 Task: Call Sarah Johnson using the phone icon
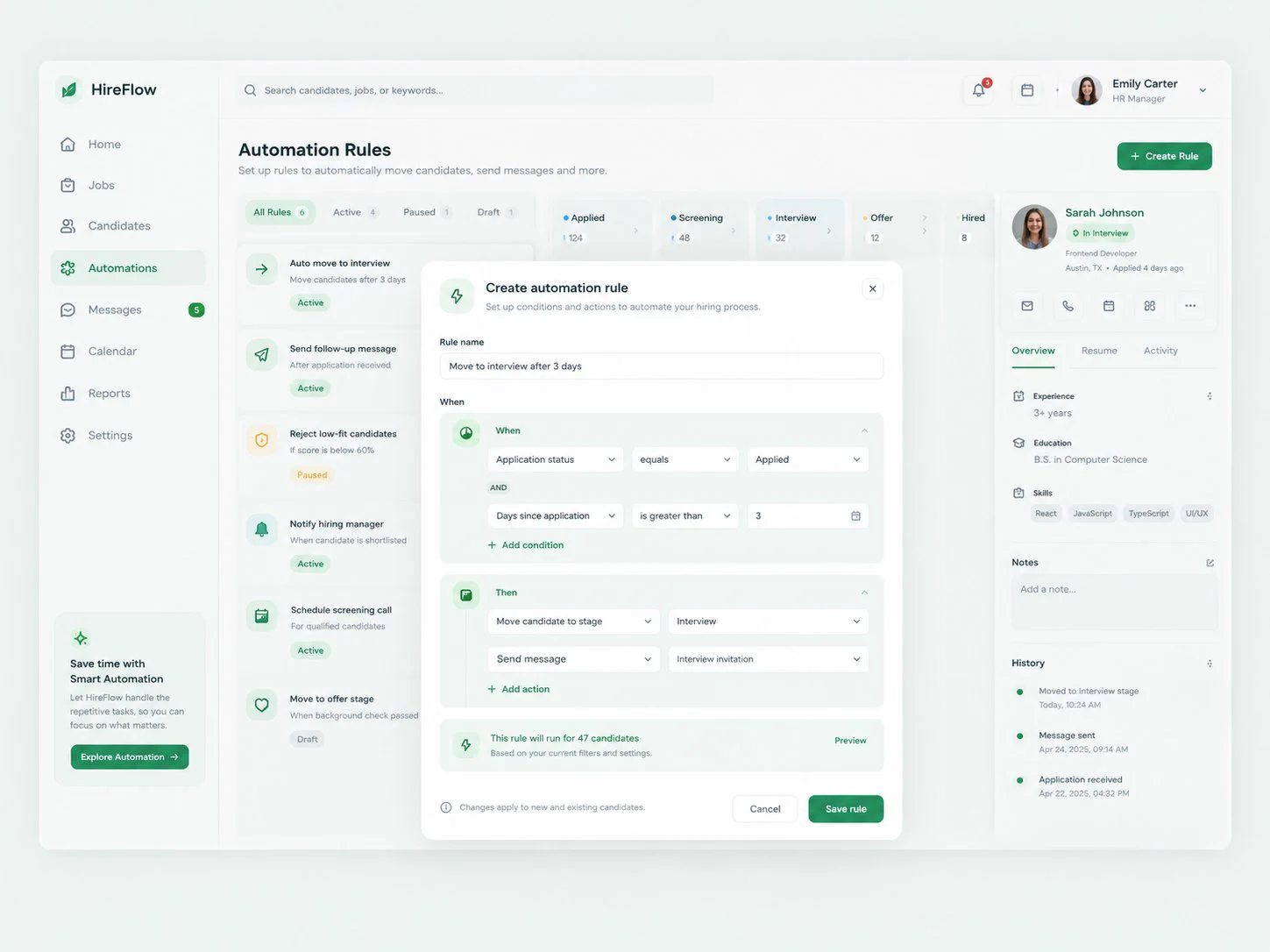(1068, 306)
